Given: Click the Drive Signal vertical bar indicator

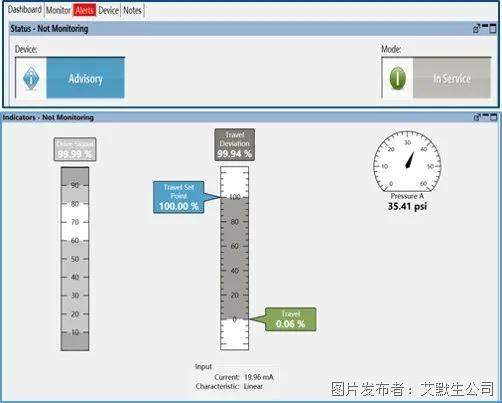Looking at the screenshot, I should click(75, 259).
